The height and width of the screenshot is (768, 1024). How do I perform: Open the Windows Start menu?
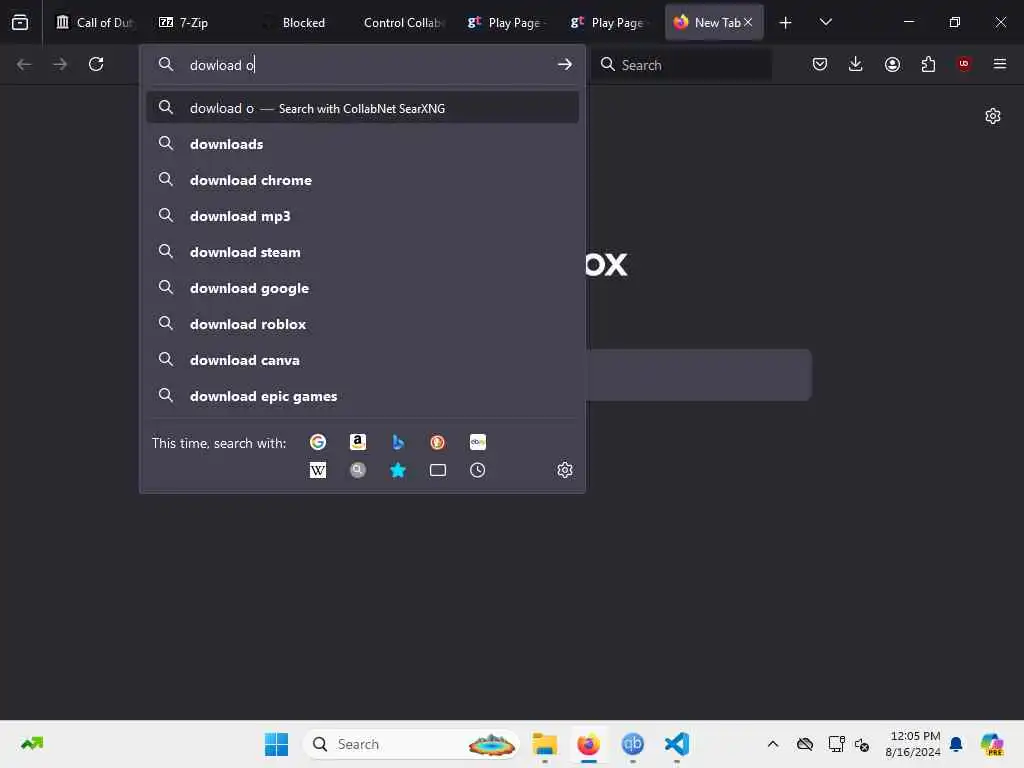[276, 744]
